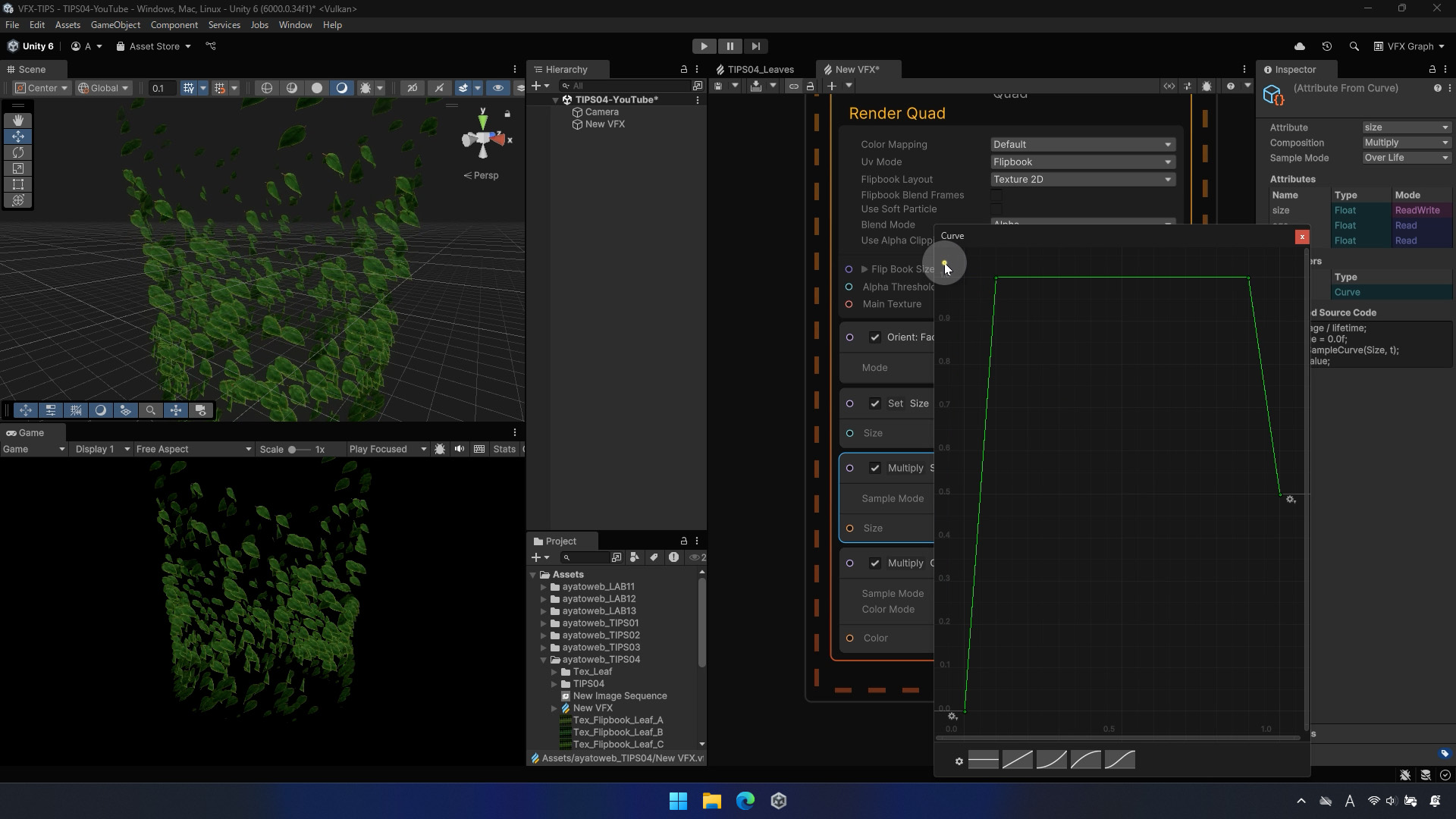The width and height of the screenshot is (1456, 819).
Task: Close the Curve editor window
Action: point(1302,237)
